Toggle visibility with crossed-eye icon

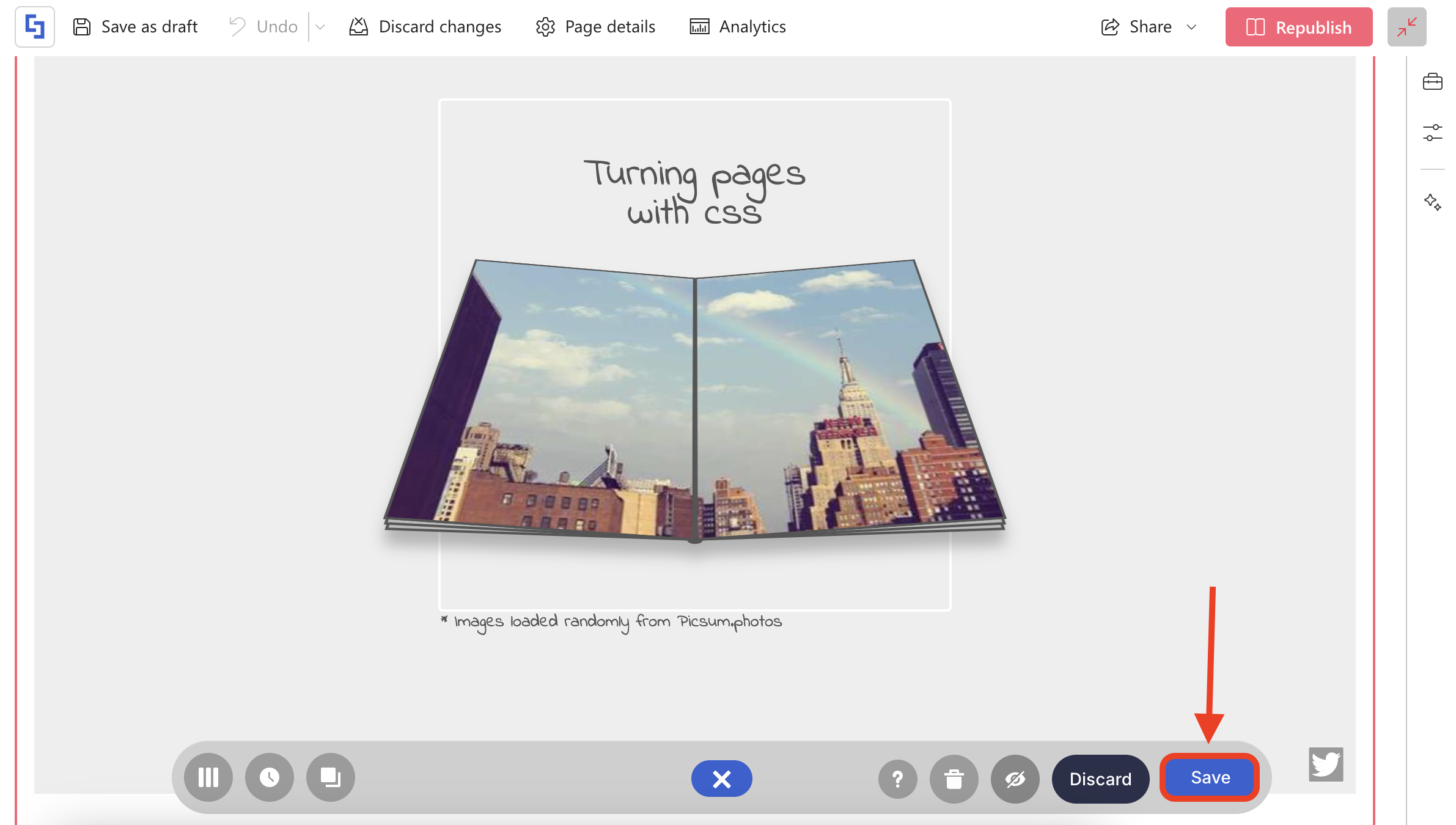pos(1015,779)
